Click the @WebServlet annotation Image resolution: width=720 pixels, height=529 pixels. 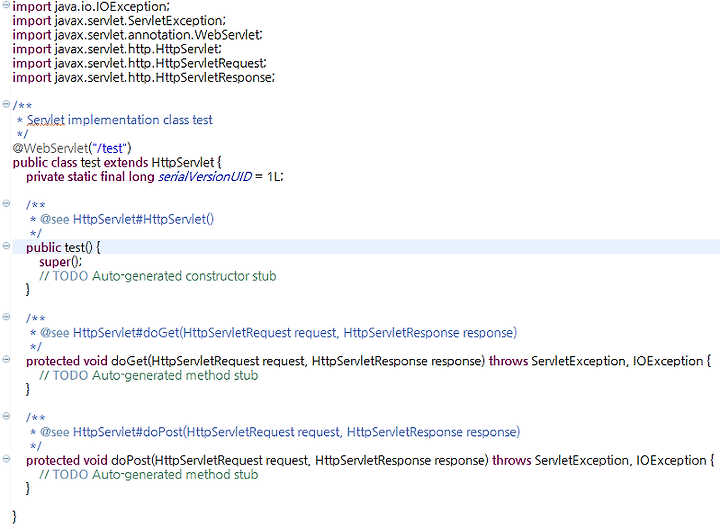[72, 148]
